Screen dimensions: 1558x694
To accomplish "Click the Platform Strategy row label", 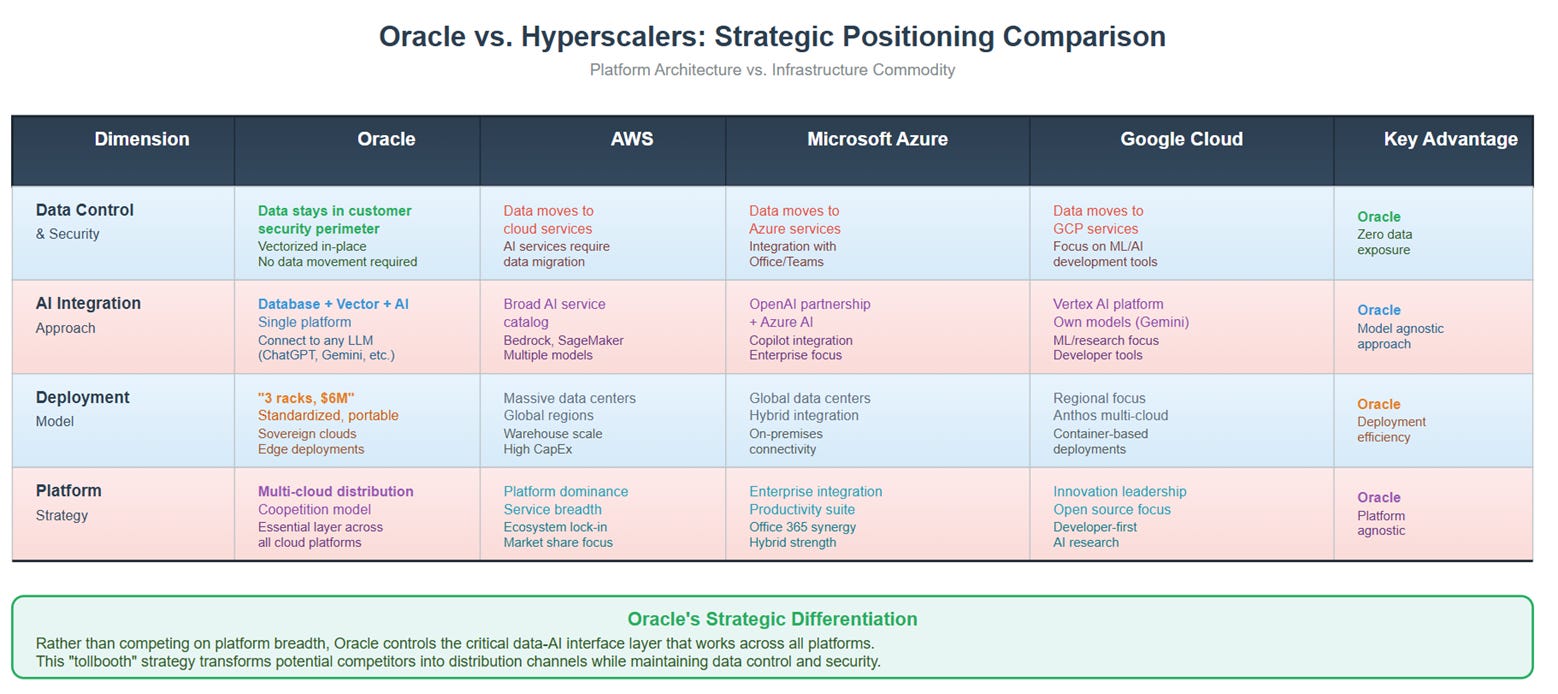I will pyautogui.click(x=68, y=502).
